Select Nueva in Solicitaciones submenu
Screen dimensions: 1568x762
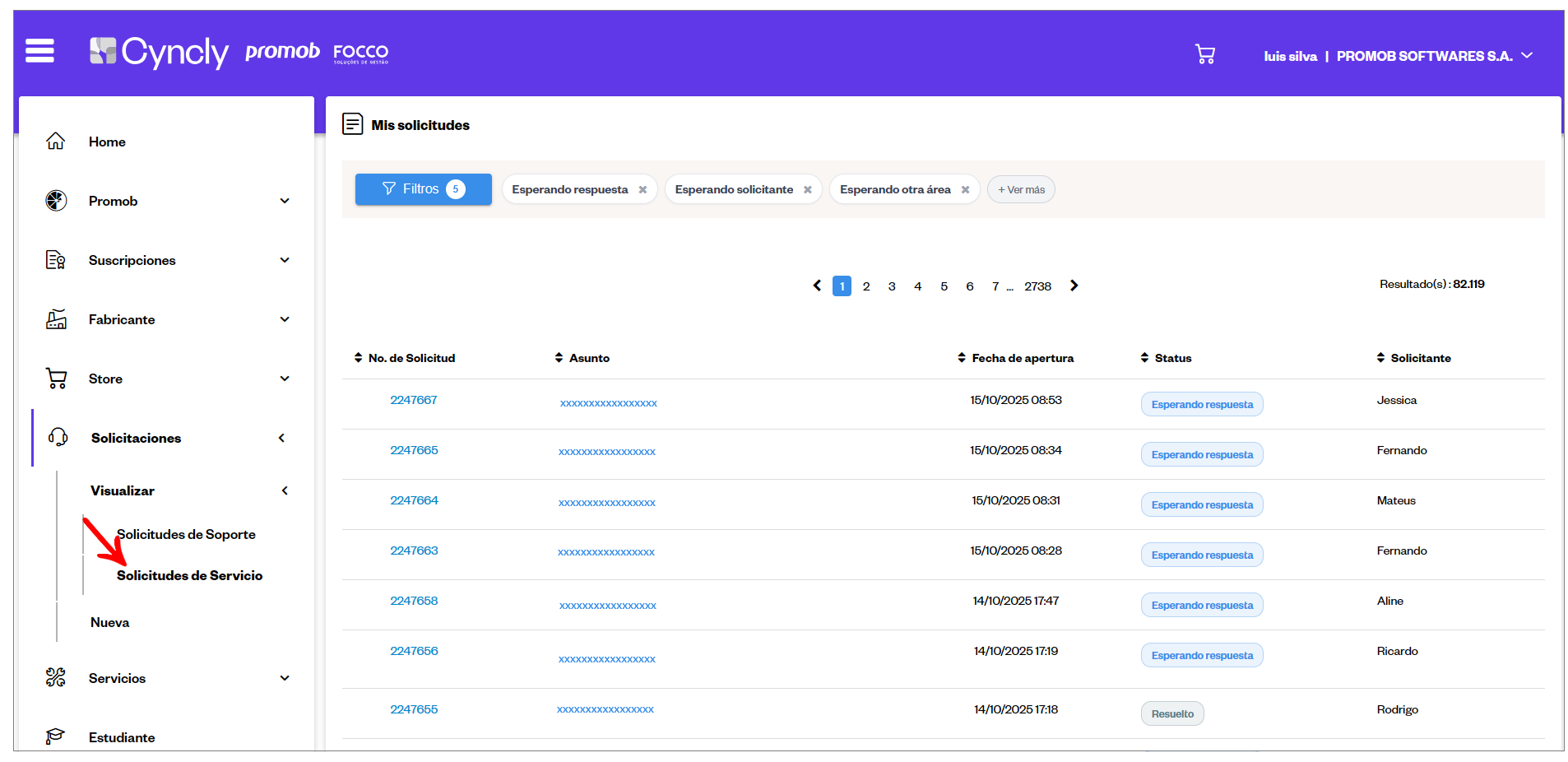(x=109, y=622)
